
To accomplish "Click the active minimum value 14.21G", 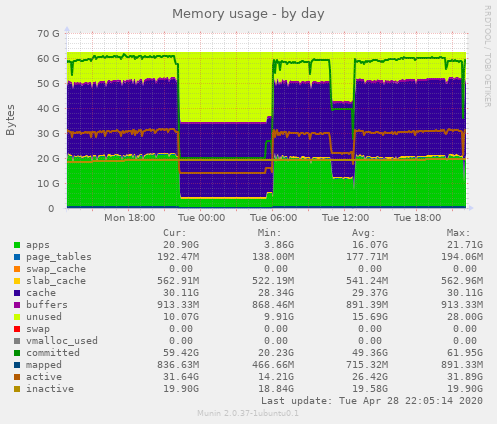I will [276, 377].
